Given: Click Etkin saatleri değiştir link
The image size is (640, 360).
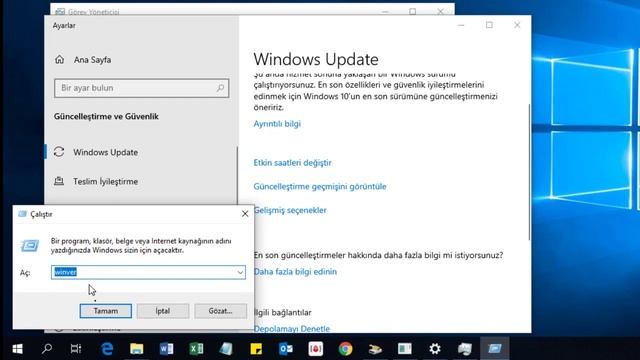Looking at the screenshot, I should coord(292,162).
